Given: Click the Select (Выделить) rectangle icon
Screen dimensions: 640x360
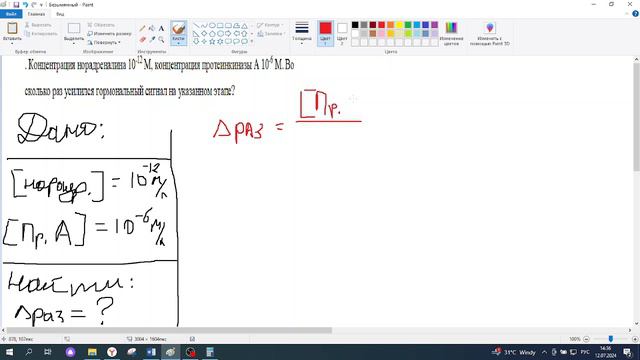Looking at the screenshot, I should click(x=74, y=28).
